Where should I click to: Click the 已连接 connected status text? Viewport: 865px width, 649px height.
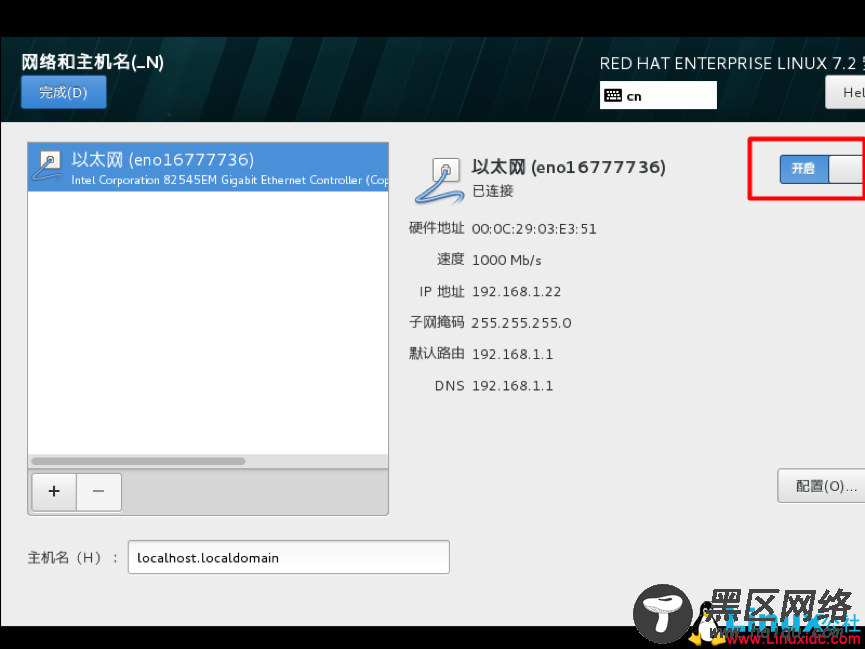pyautogui.click(x=493, y=191)
